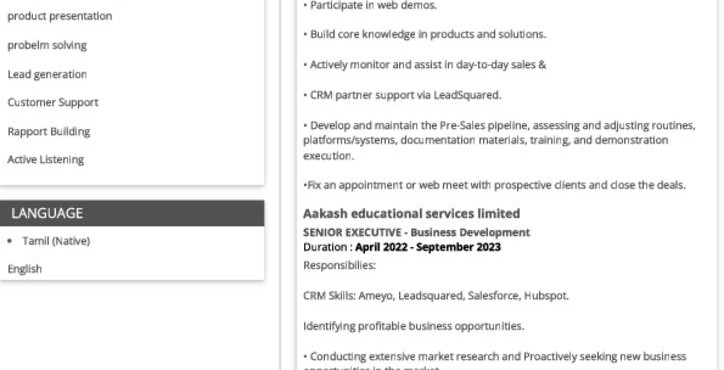Click the Responsibilies label

click(339, 265)
